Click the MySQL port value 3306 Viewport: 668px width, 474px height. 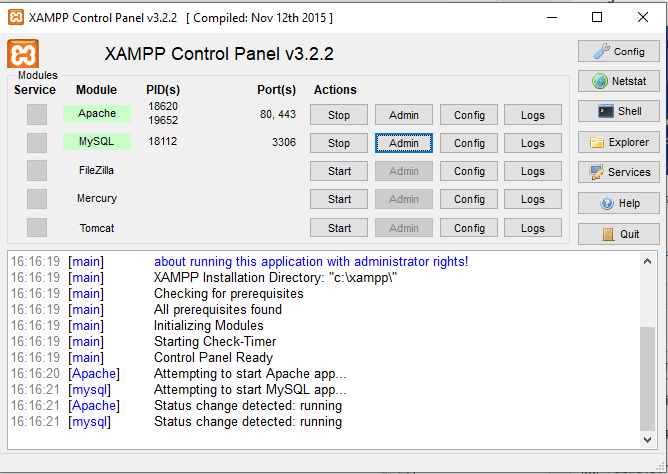tap(284, 142)
